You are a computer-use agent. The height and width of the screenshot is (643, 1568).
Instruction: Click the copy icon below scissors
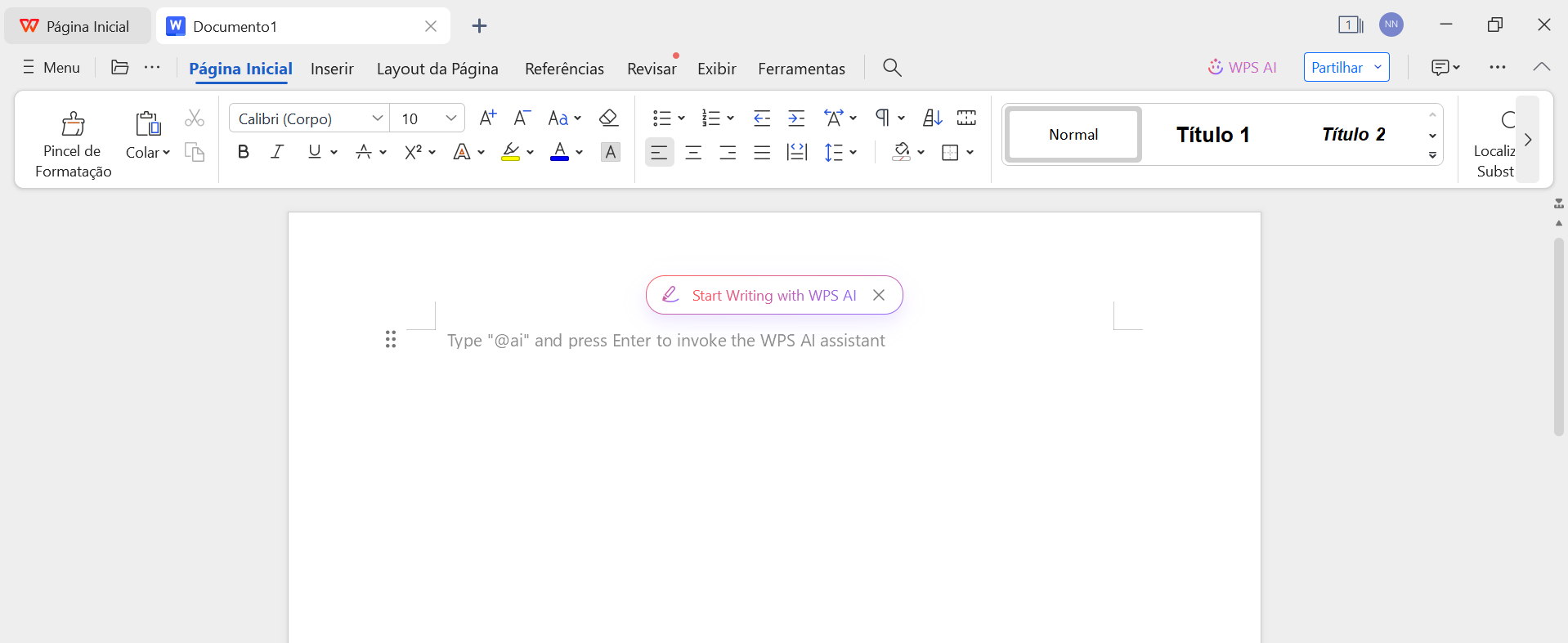[x=195, y=152]
